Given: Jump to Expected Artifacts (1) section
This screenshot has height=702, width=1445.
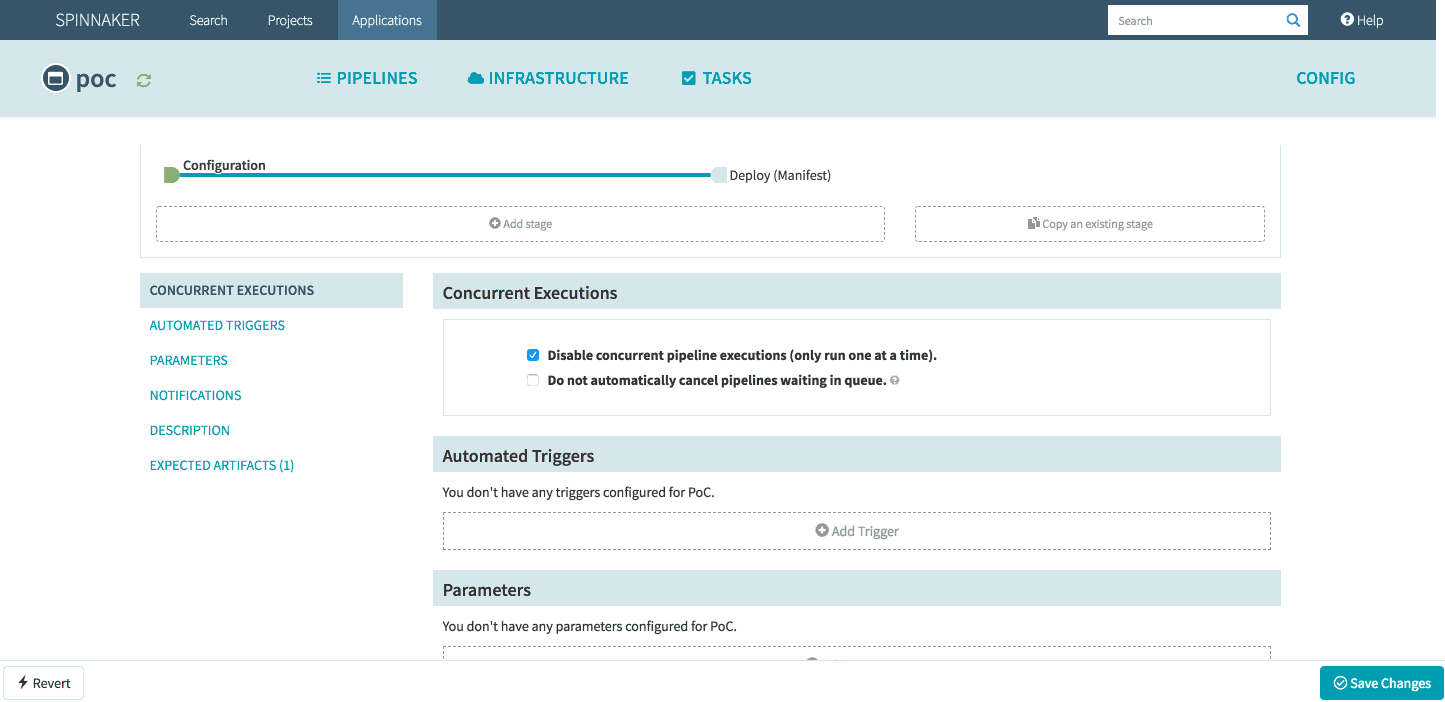Looking at the screenshot, I should pos(222,465).
